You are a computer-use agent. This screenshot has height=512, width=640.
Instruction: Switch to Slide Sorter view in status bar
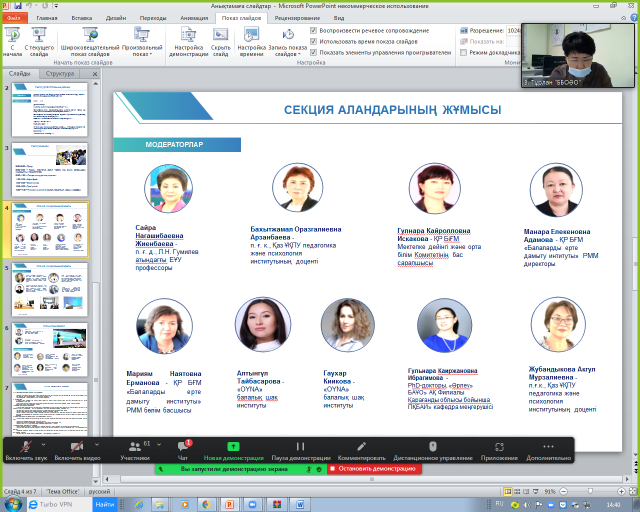pyautogui.click(x=517, y=491)
